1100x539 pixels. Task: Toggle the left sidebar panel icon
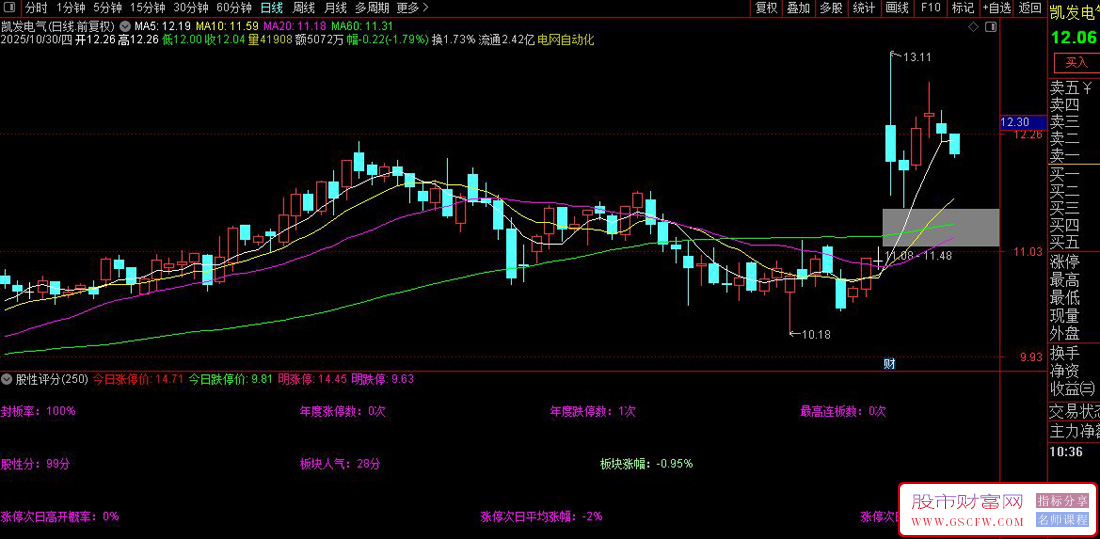point(10,8)
